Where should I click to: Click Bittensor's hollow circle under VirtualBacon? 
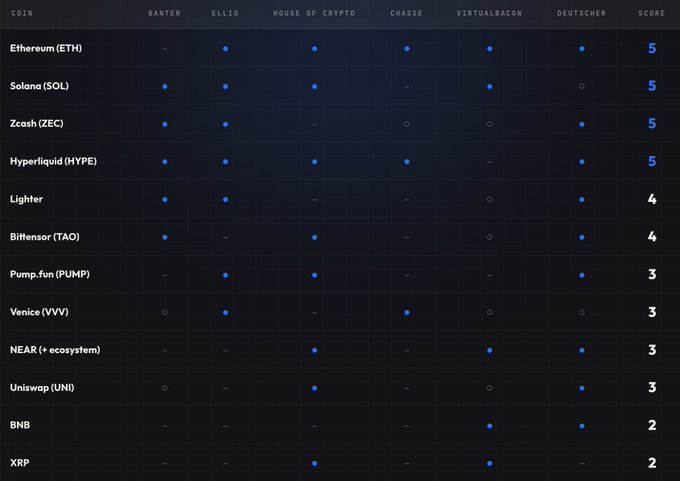coord(490,237)
